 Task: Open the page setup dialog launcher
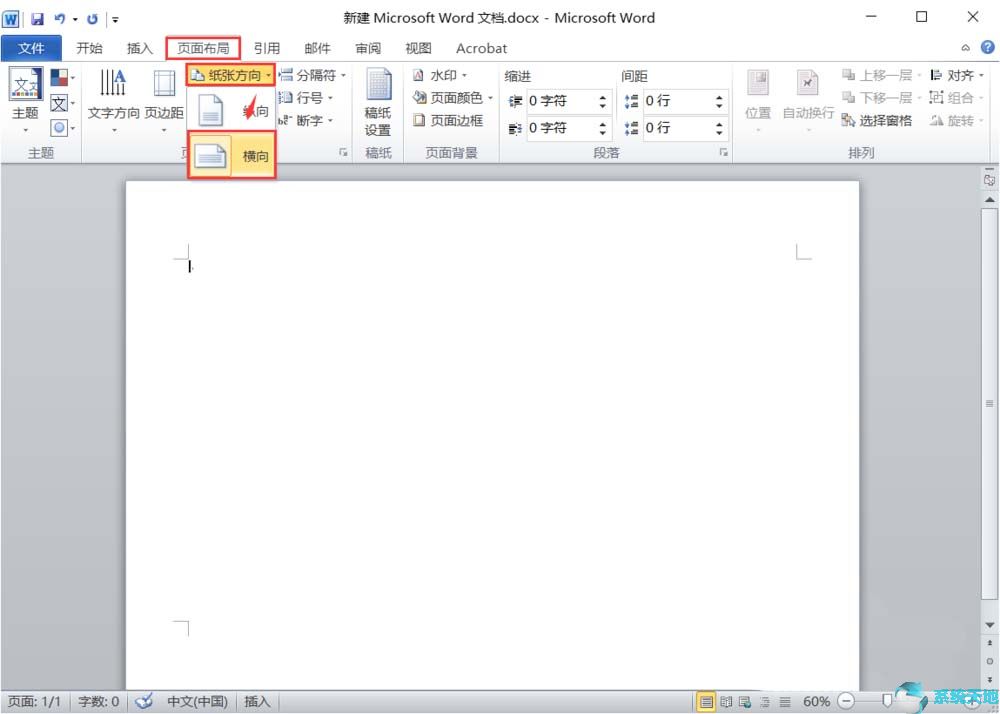tap(343, 152)
